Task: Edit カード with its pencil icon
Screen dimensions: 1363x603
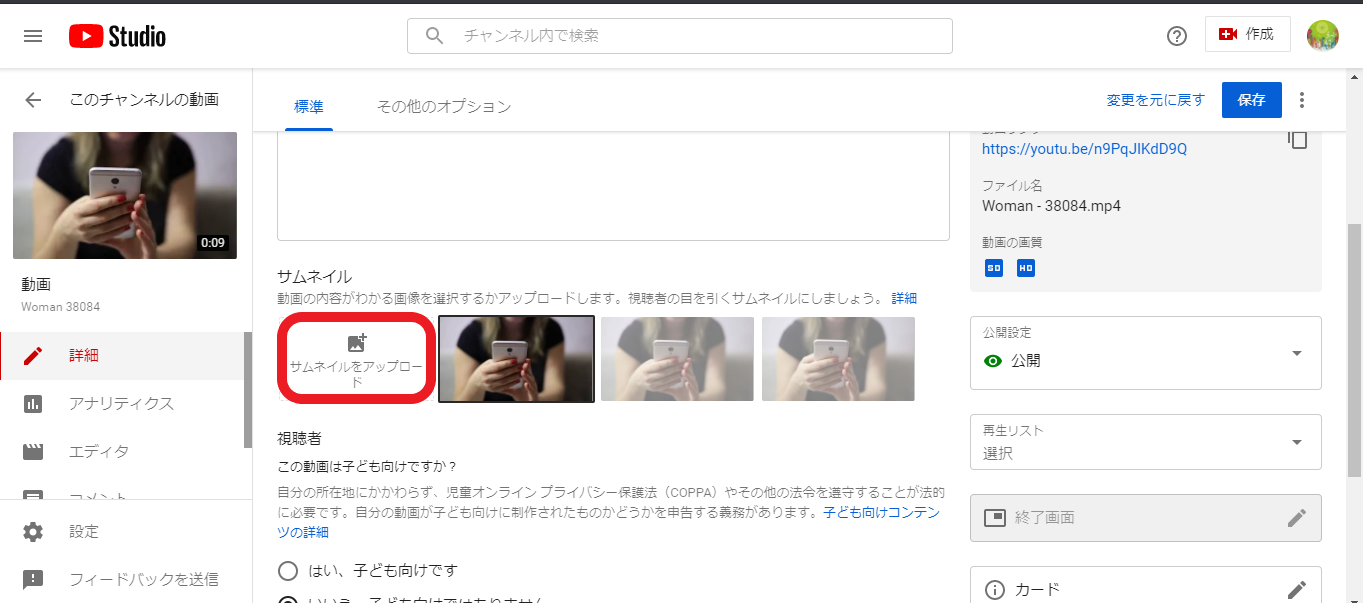Action: click(1296, 590)
